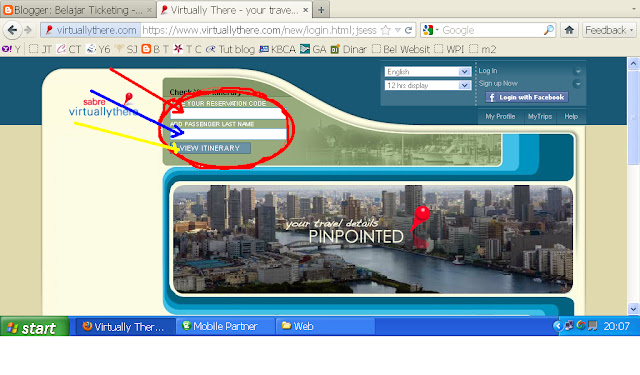Open the Bel Websit bookmark
640x375 pixels.
(x=401, y=49)
